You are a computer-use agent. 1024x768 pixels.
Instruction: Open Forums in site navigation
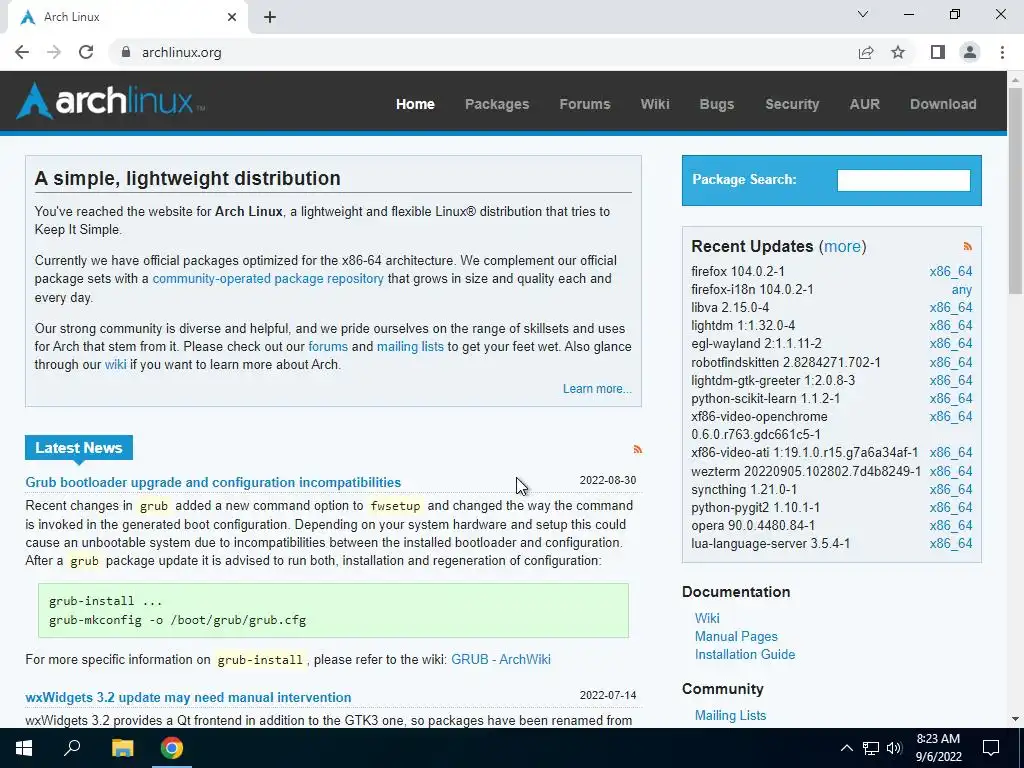[585, 104]
